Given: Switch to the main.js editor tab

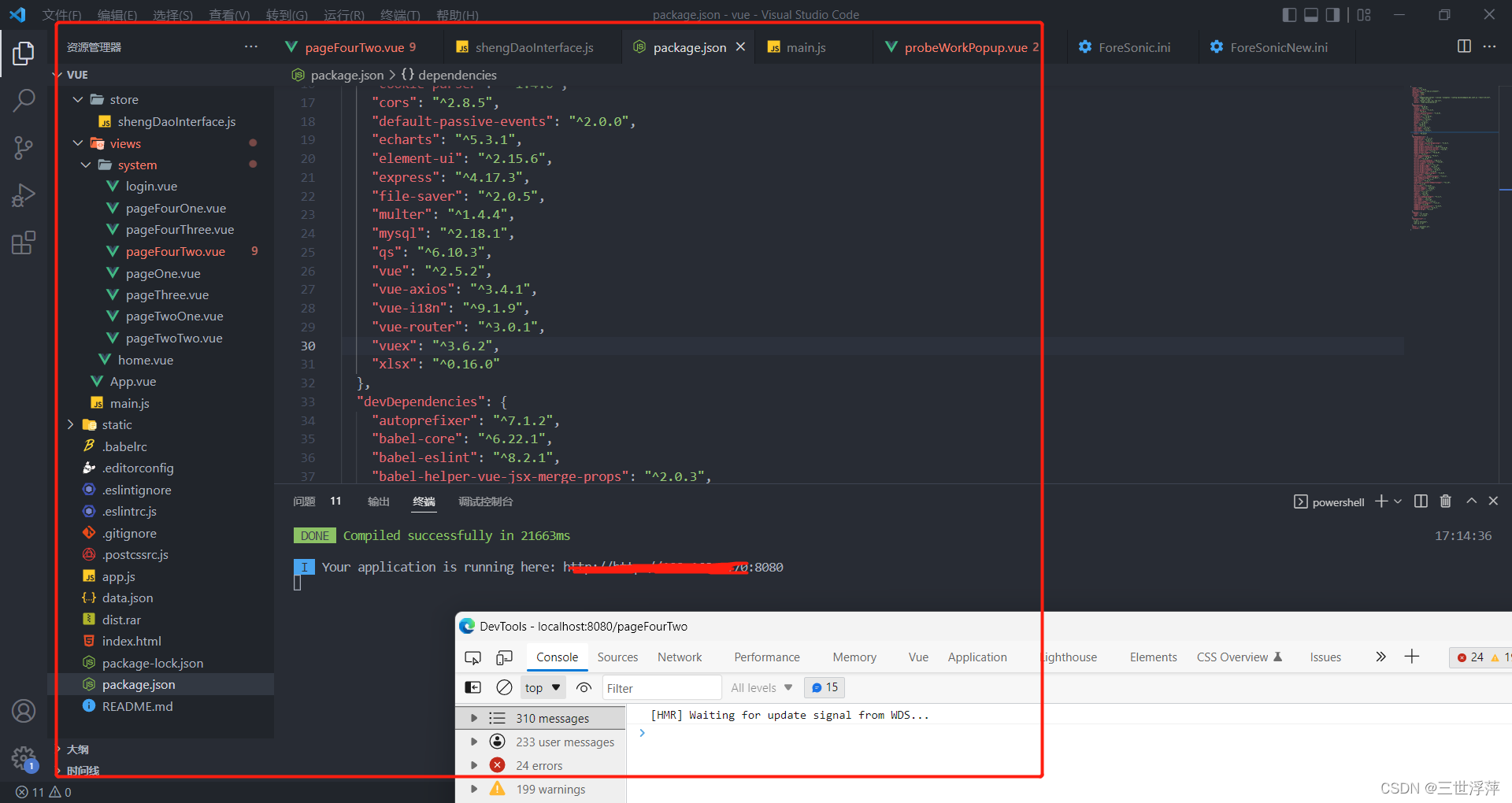Looking at the screenshot, I should point(813,47).
